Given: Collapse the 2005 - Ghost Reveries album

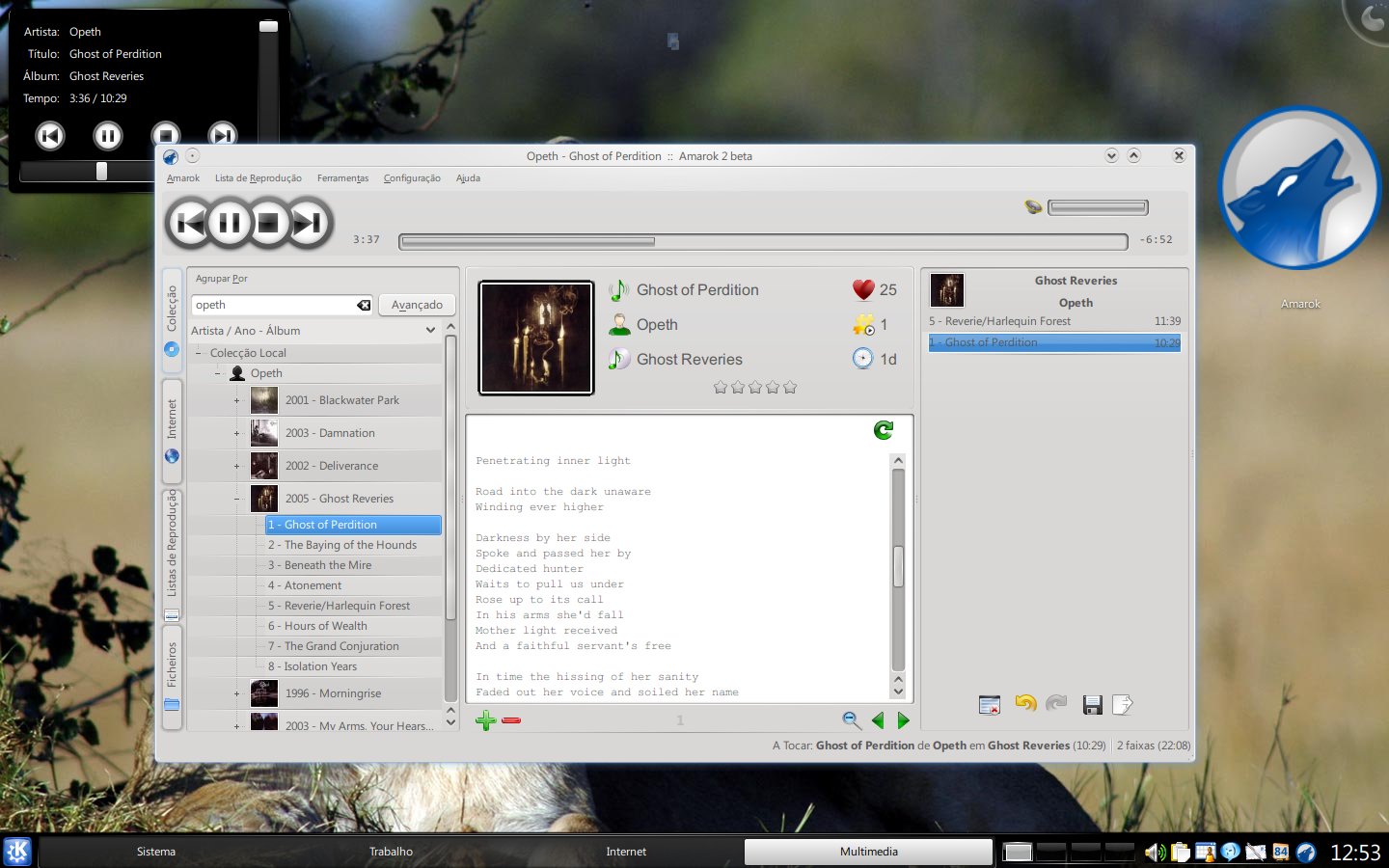Looking at the screenshot, I should 236,499.
